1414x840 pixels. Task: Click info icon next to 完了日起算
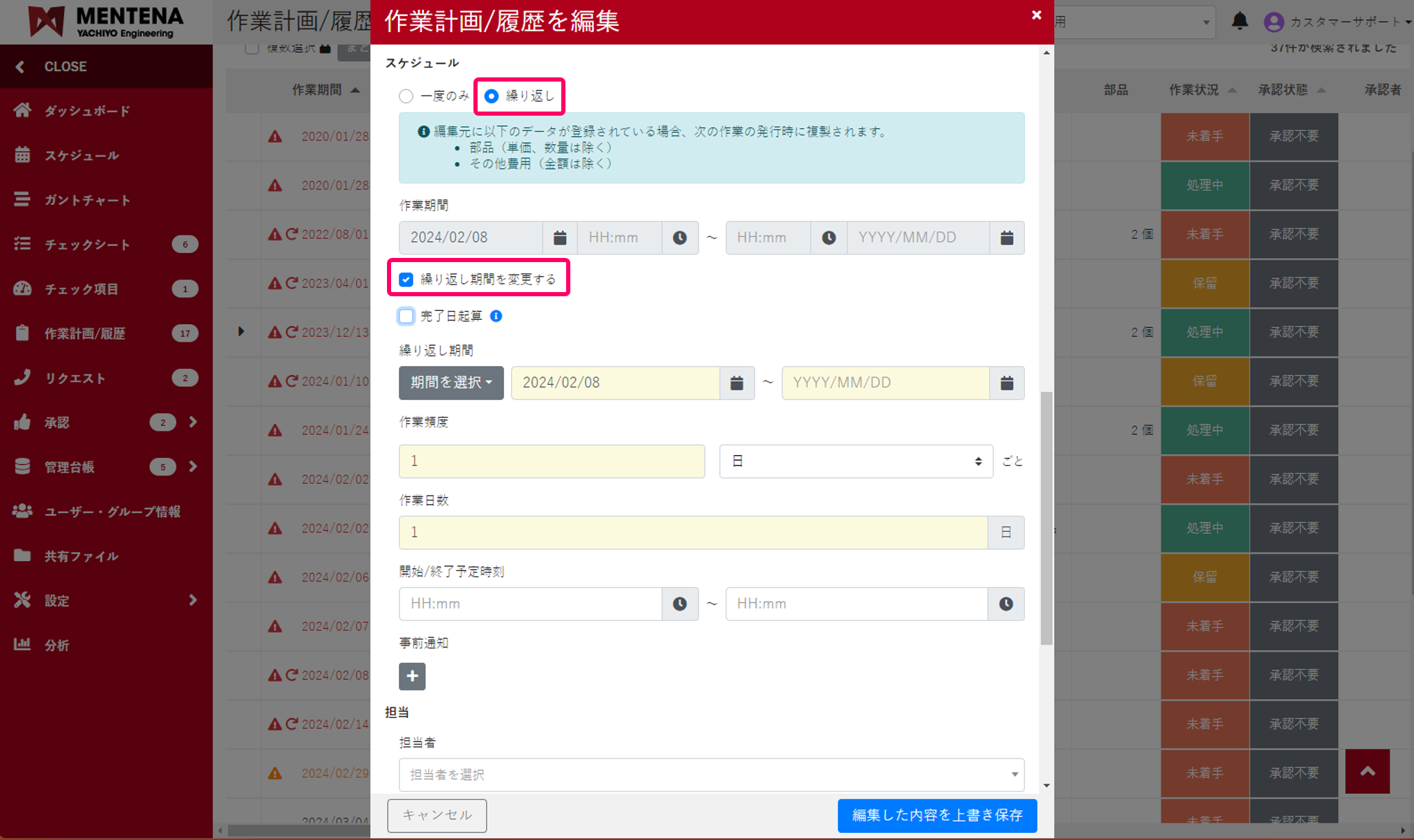(x=496, y=316)
